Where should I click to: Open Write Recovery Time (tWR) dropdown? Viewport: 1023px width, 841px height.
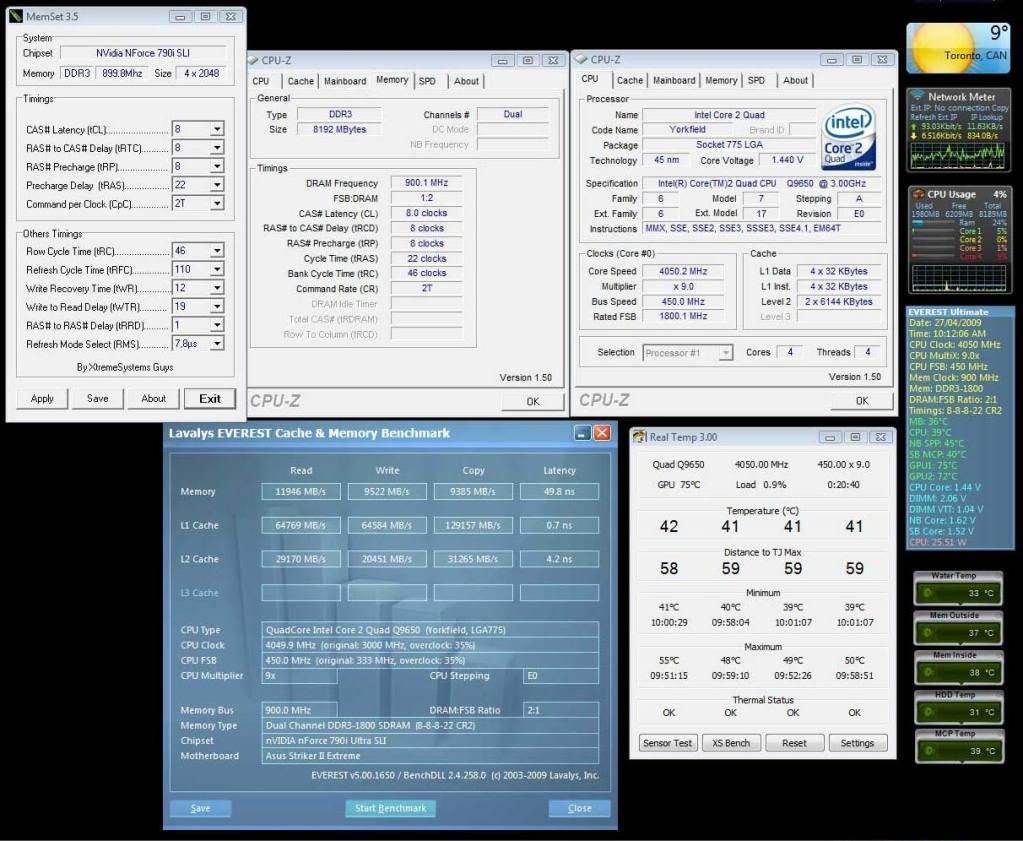coord(217,288)
